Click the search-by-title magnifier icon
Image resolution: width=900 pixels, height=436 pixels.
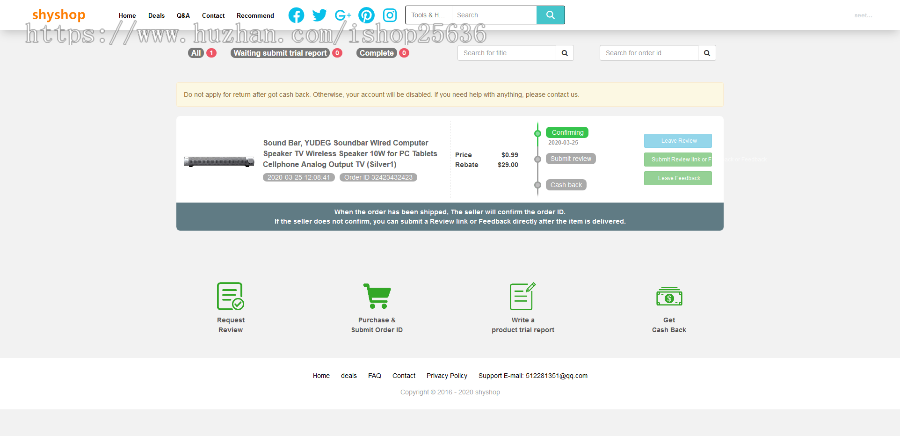tap(565, 53)
